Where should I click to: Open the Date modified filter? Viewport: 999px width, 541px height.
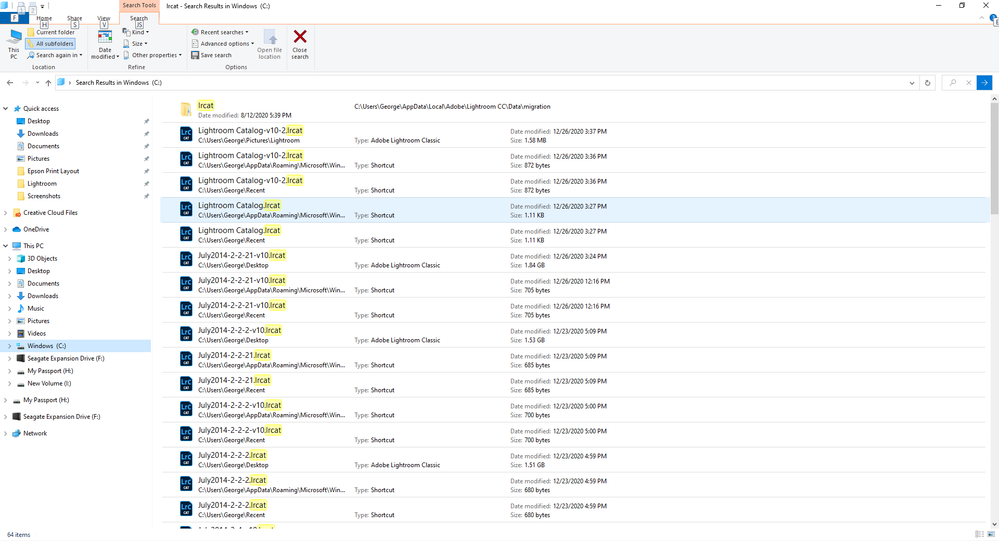click(x=104, y=45)
